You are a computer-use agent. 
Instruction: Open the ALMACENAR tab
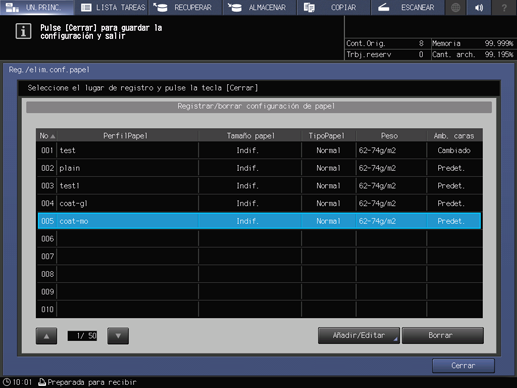pyautogui.click(x=259, y=7)
